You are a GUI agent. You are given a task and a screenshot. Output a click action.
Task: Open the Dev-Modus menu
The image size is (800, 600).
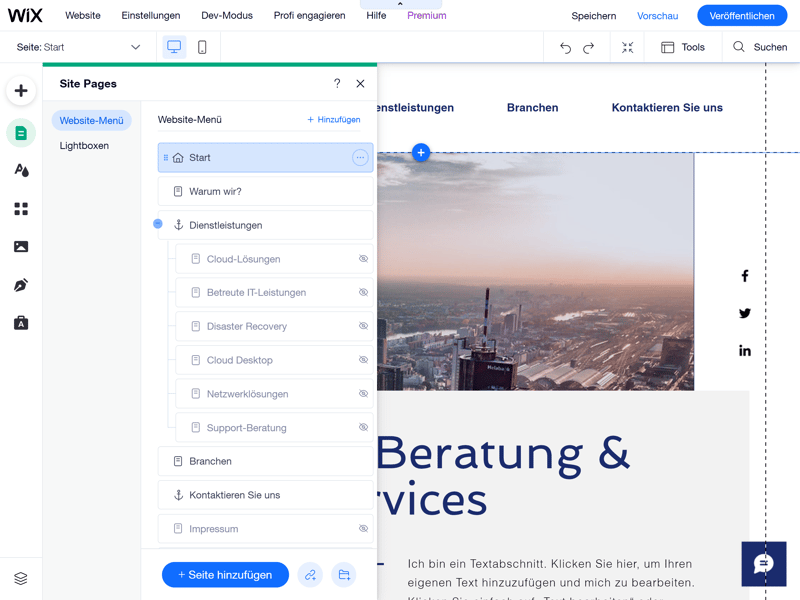pyautogui.click(x=227, y=15)
